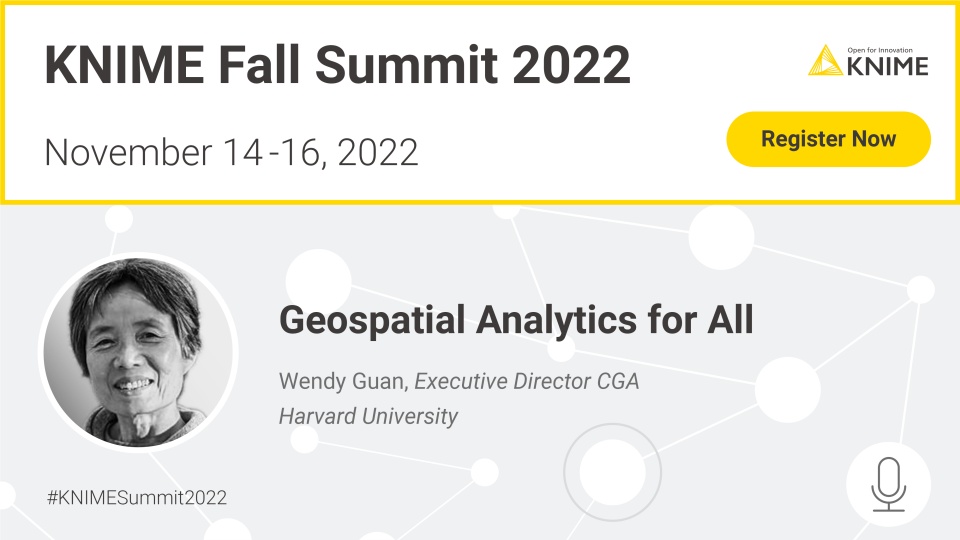
Task: Click the small node at far right edge
Action: 920,289
